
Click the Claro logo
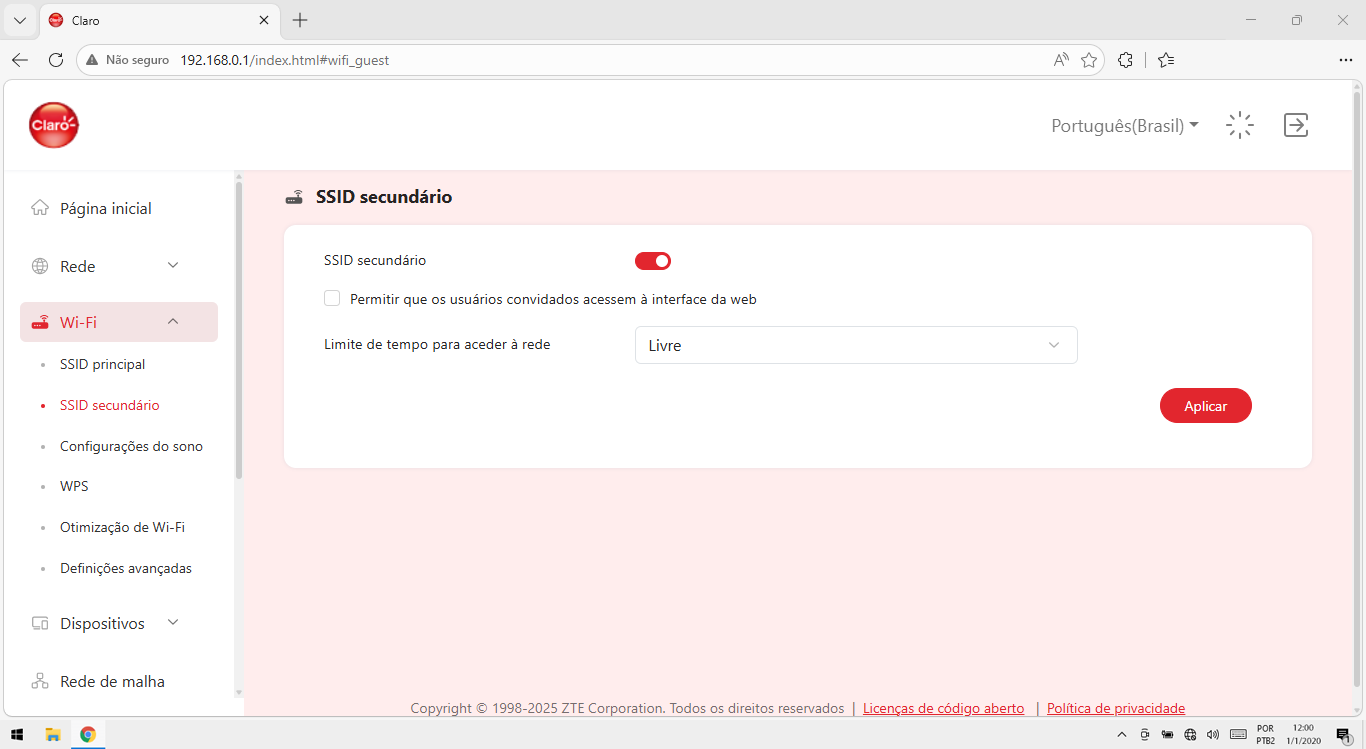54,125
